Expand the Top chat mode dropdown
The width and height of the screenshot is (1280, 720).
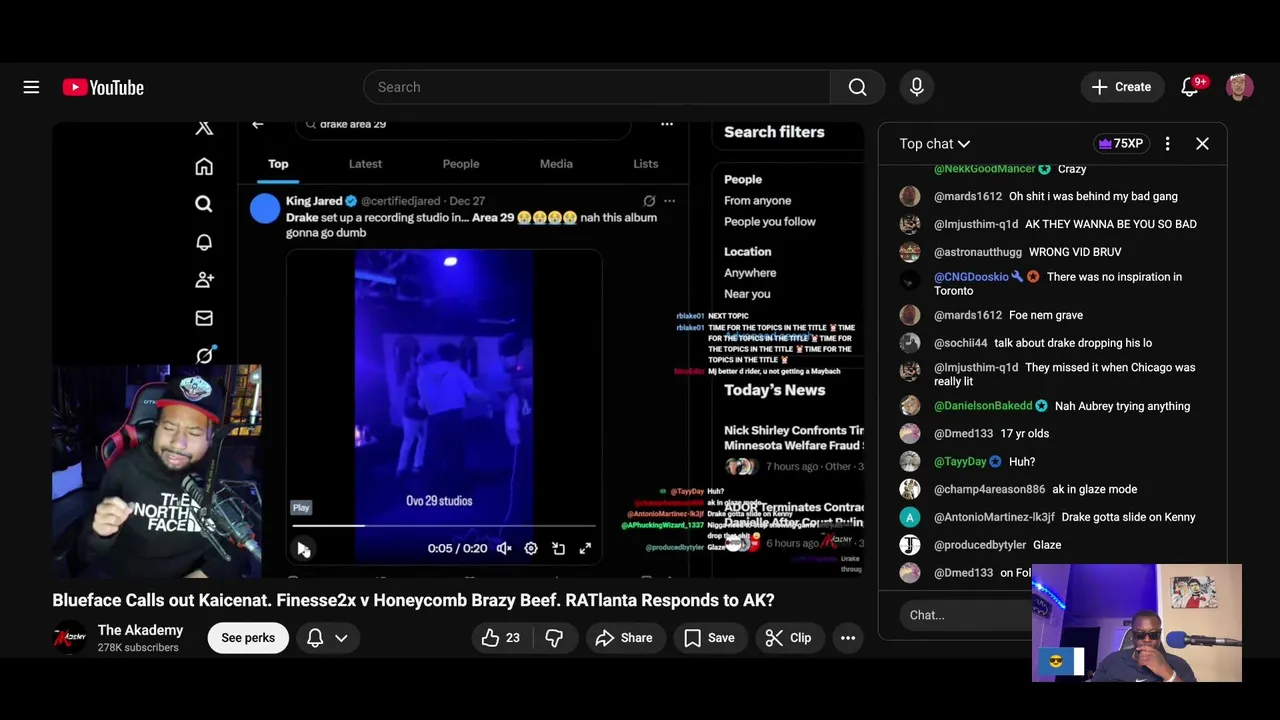935,144
